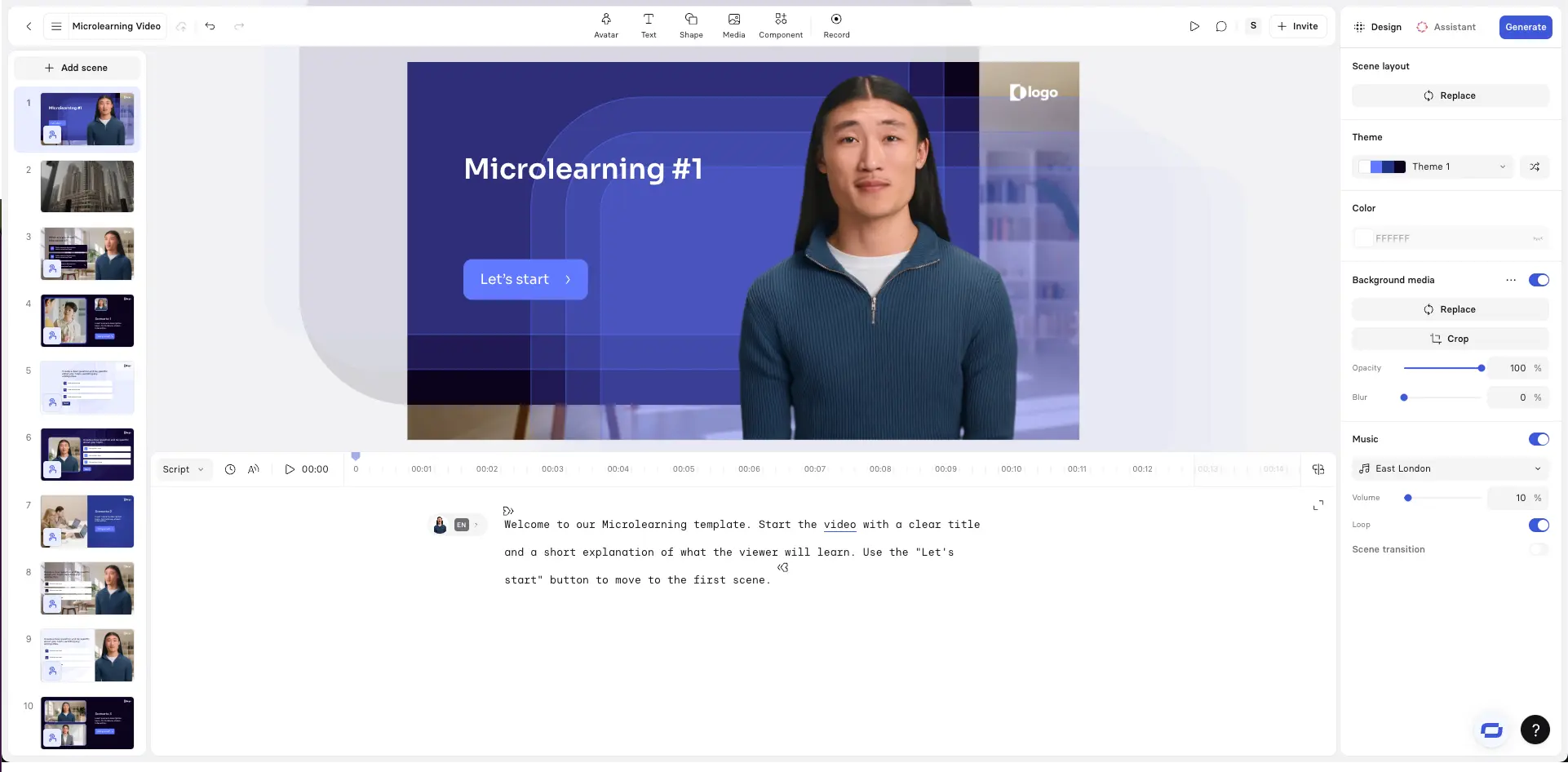Screen dimensions: 1568x772
Task: Turn off the Music toggle
Action: [1539, 439]
